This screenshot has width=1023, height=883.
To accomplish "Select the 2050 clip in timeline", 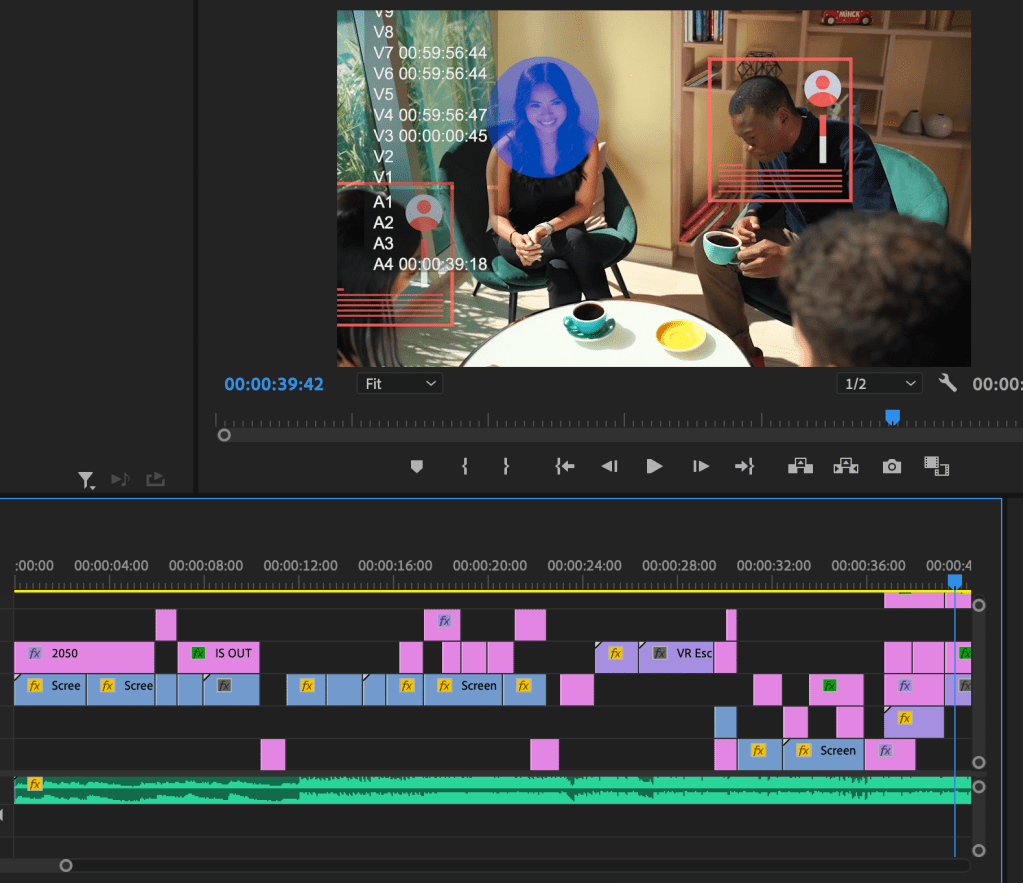I will (x=84, y=654).
